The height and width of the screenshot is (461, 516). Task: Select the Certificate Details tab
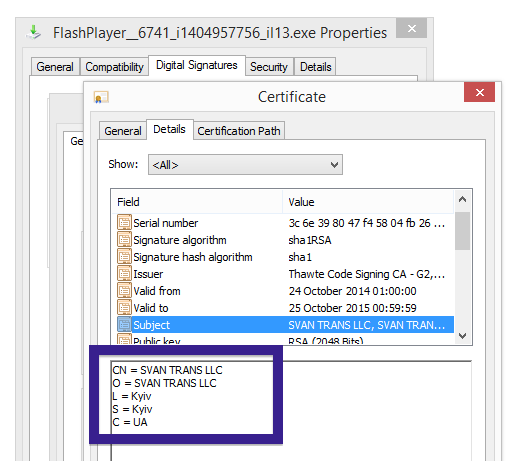pyautogui.click(x=169, y=129)
